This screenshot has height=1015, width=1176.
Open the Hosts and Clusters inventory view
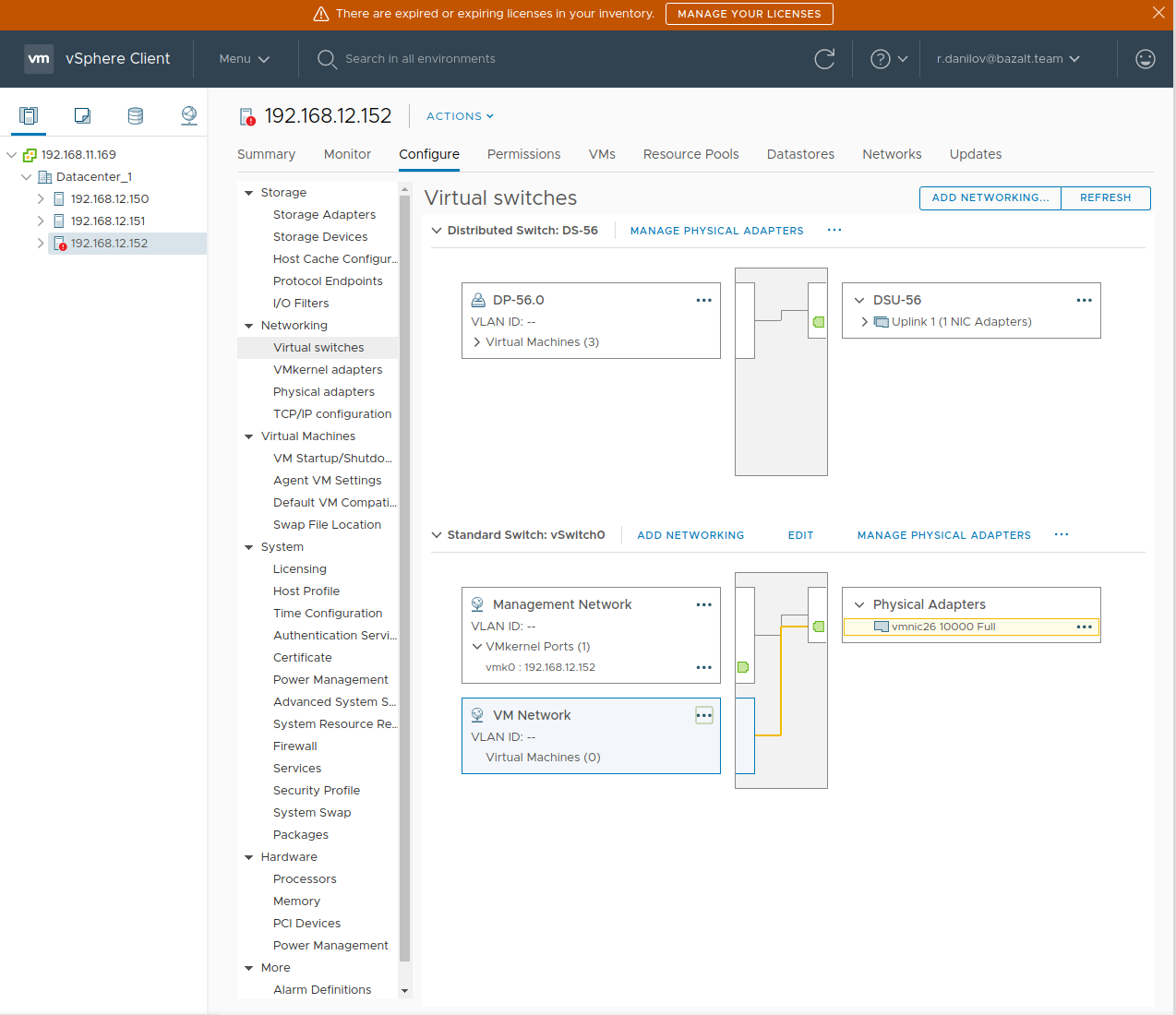tap(29, 115)
